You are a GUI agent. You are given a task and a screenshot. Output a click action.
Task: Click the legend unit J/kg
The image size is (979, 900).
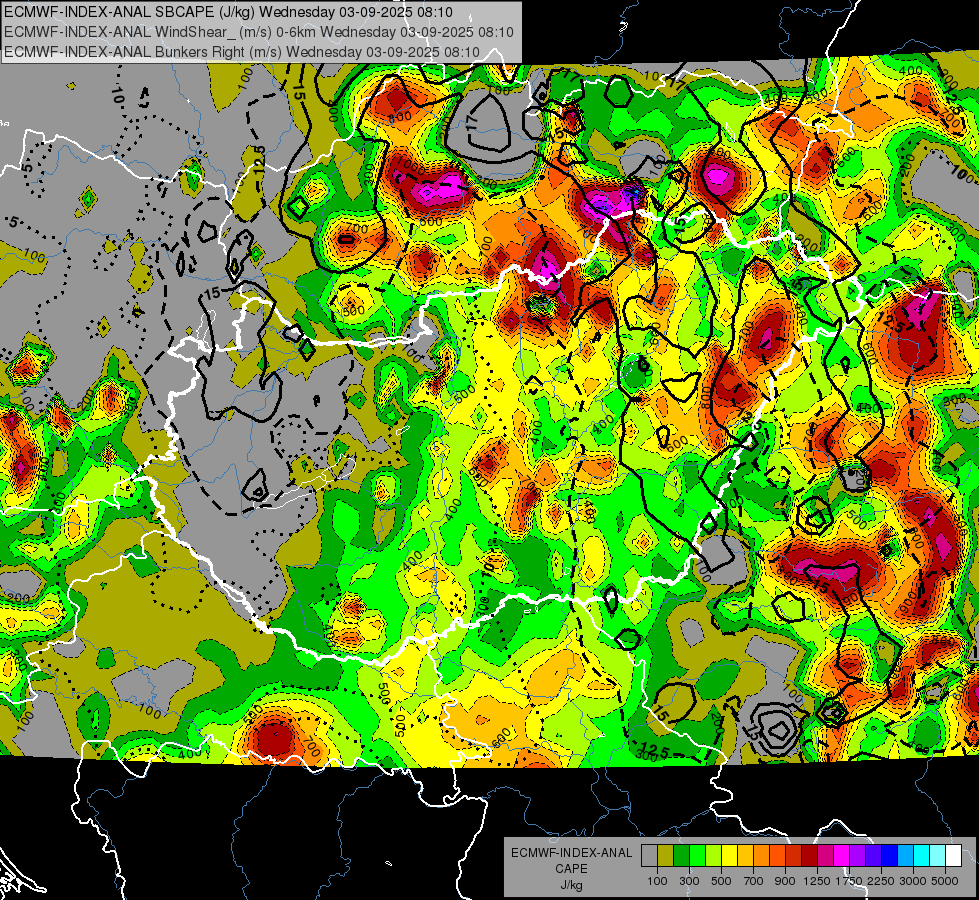click(x=571, y=885)
